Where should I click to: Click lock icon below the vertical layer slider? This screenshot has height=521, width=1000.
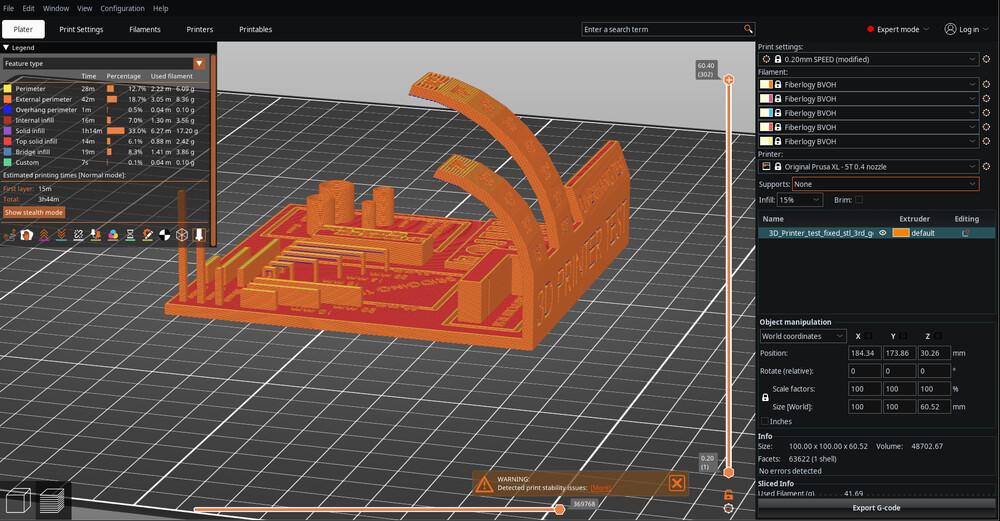click(728, 495)
